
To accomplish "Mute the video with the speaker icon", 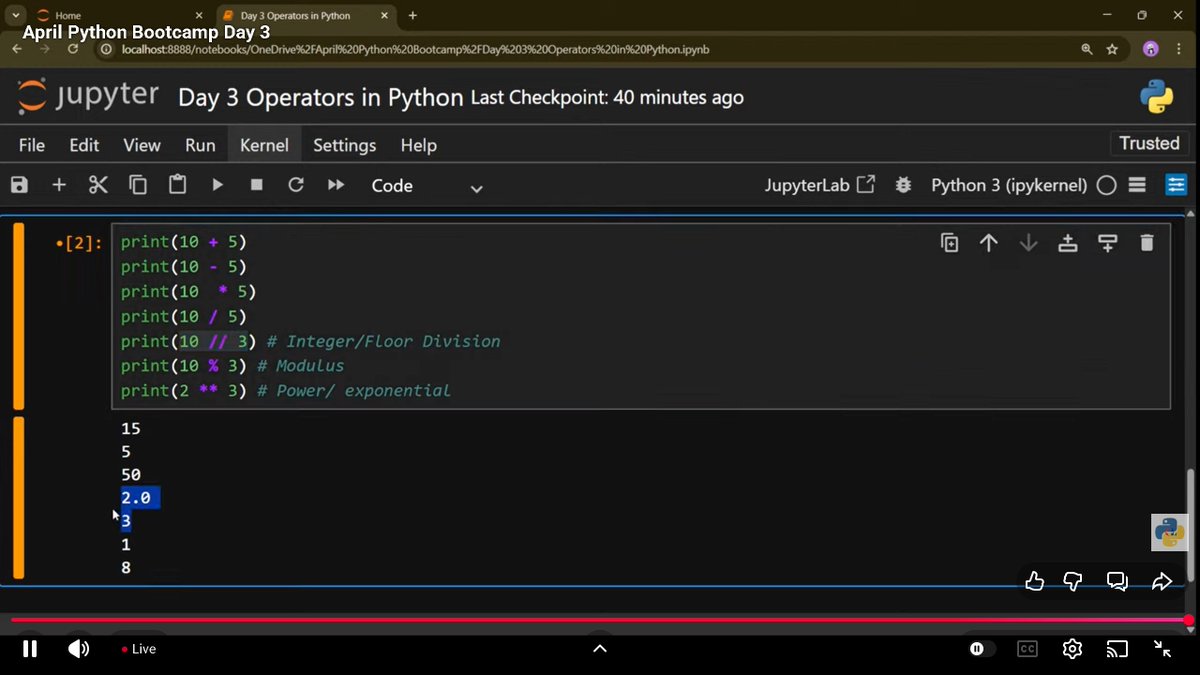I will 78,649.
